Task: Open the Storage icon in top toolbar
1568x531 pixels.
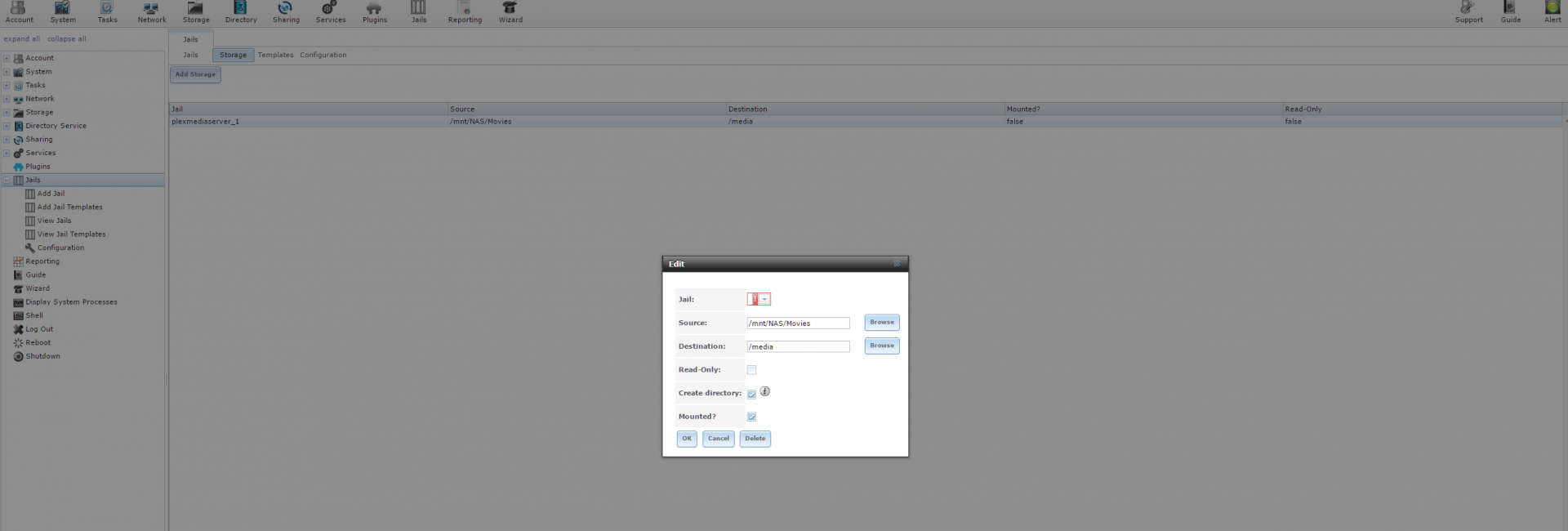Action: 195,11
